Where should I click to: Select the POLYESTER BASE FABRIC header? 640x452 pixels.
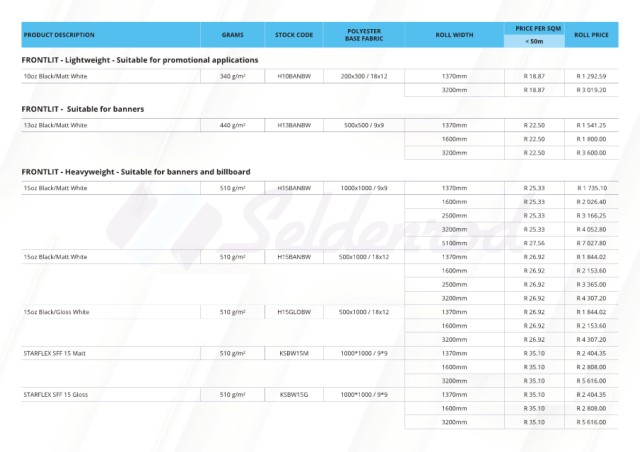click(364, 35)
